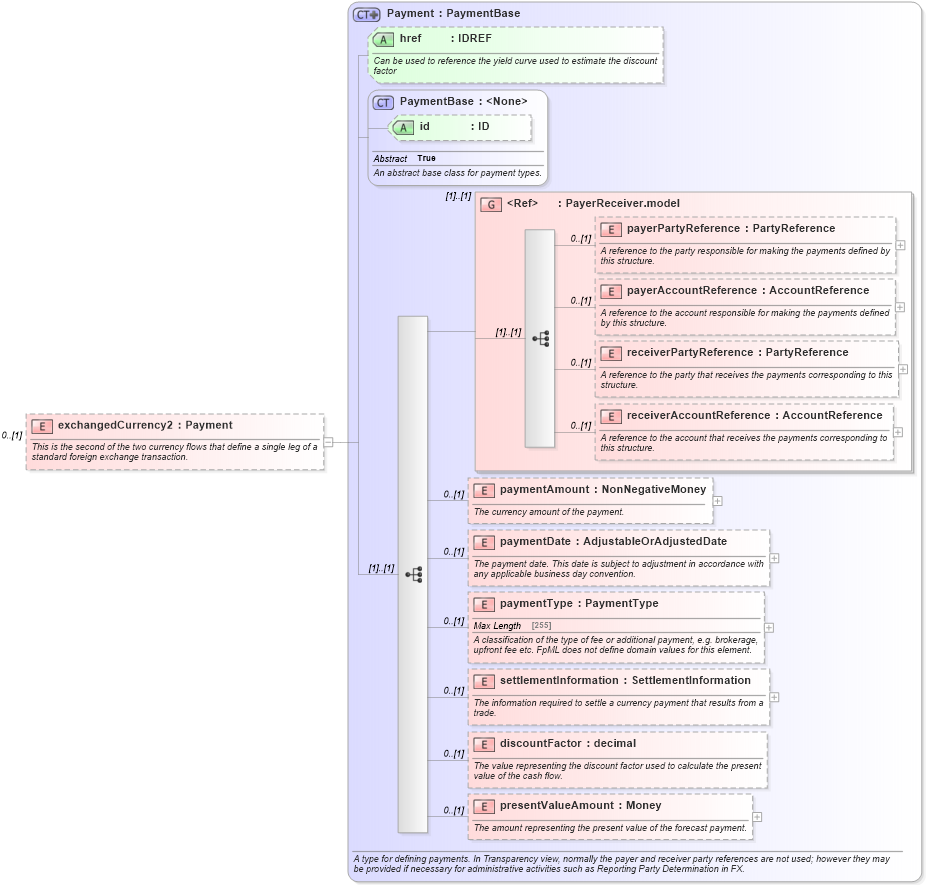The height and width of the screenshot is (885, 926).
Task: Click the G group icon of PayerReceiver.model
Action: 491,204
